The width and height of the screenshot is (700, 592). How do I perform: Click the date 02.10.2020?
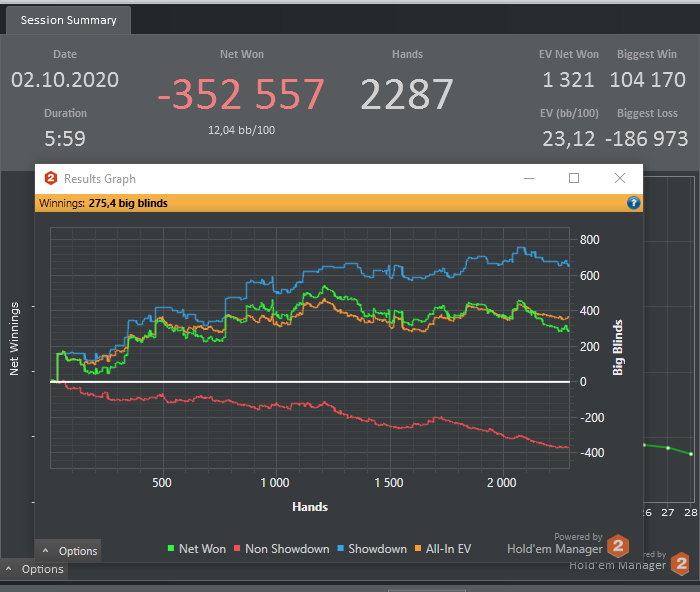[x=65, y=80]
